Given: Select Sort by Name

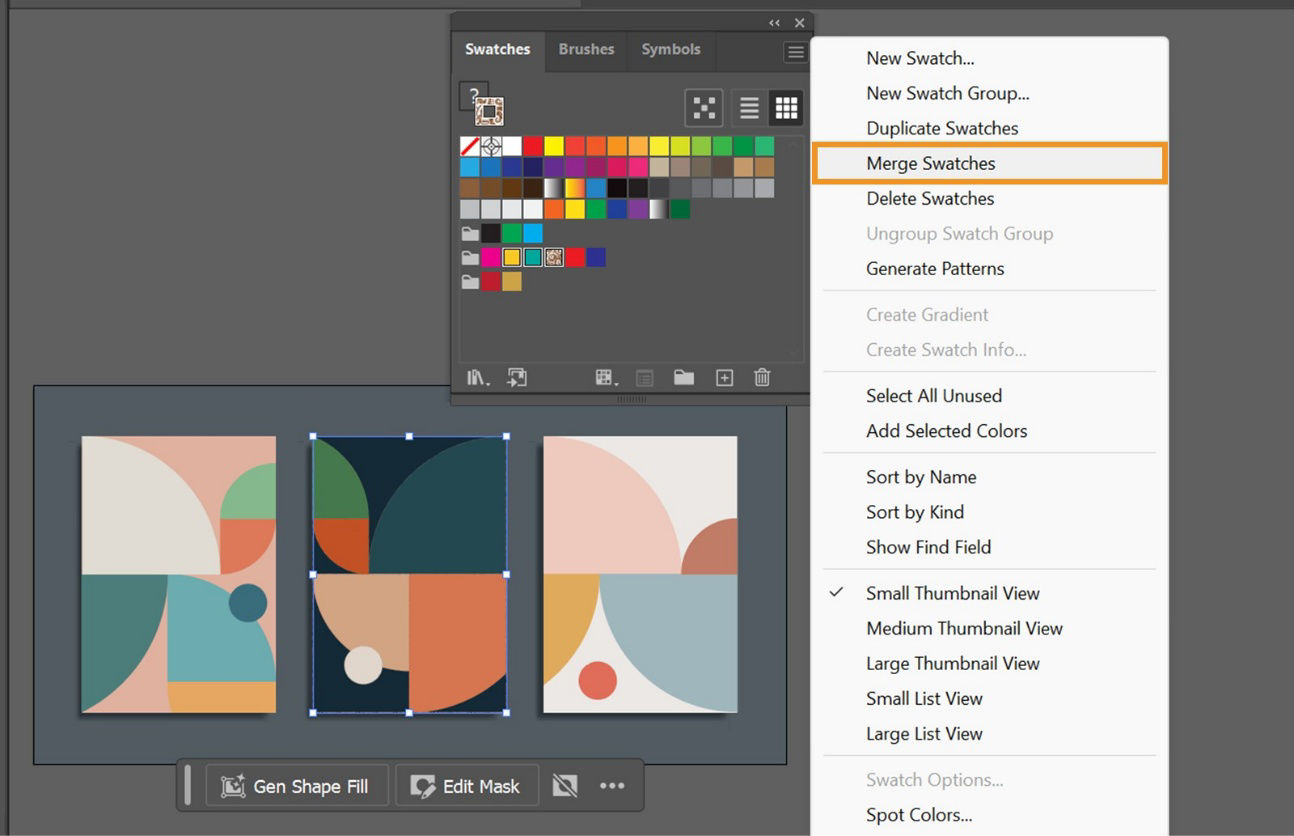Looking at the screenshot, I should 920,477.
